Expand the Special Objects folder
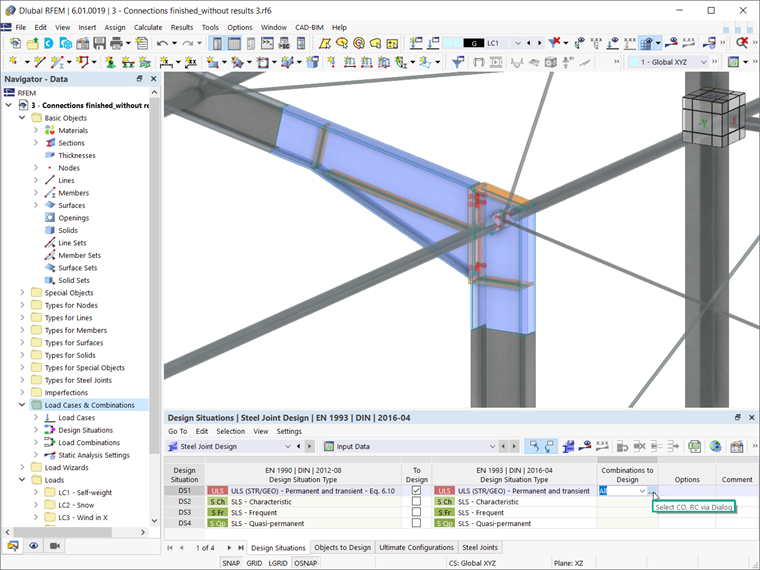This screenshot has width=760, height=570. (22, 293)
